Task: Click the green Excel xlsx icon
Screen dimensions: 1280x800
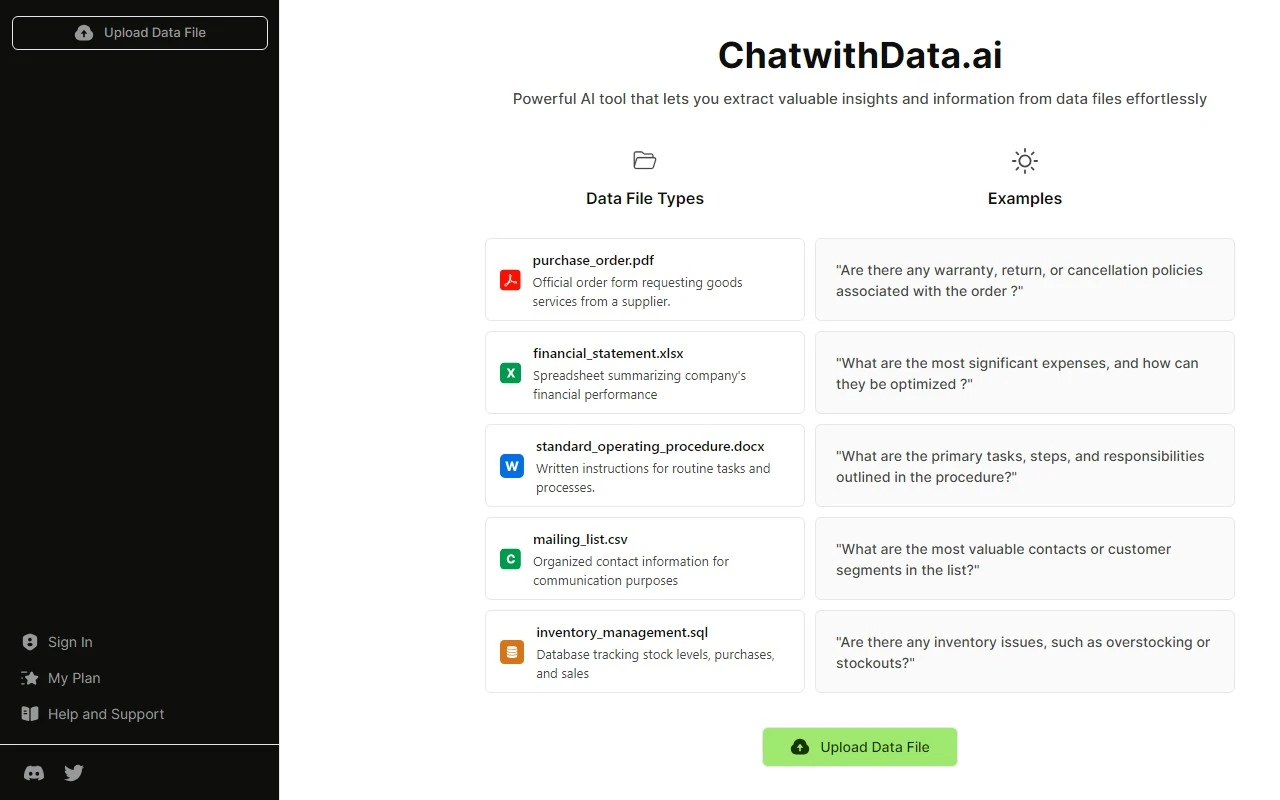Action: [510, 373]
